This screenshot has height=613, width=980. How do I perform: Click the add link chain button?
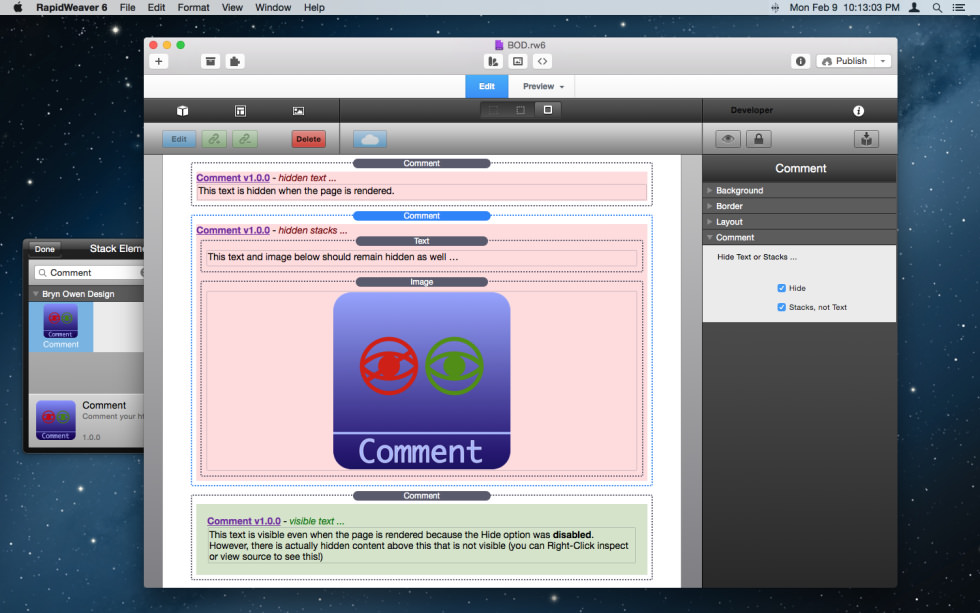click(x=214, y=139)
